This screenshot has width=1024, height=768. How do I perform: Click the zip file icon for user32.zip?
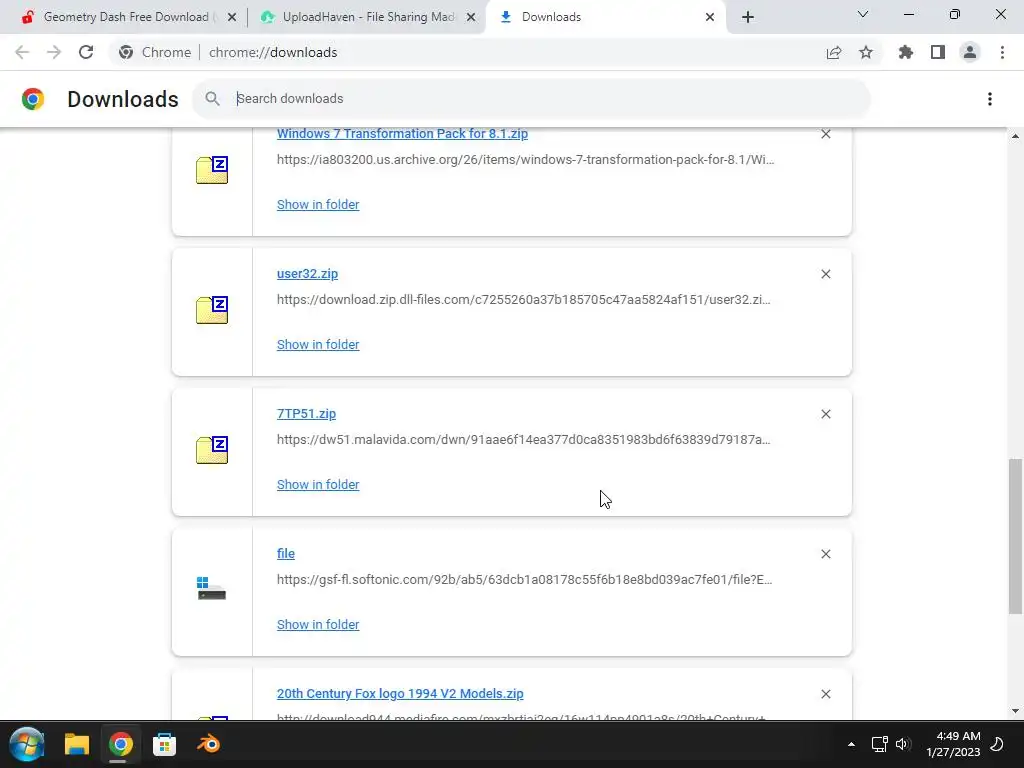[x=212, y=310]
